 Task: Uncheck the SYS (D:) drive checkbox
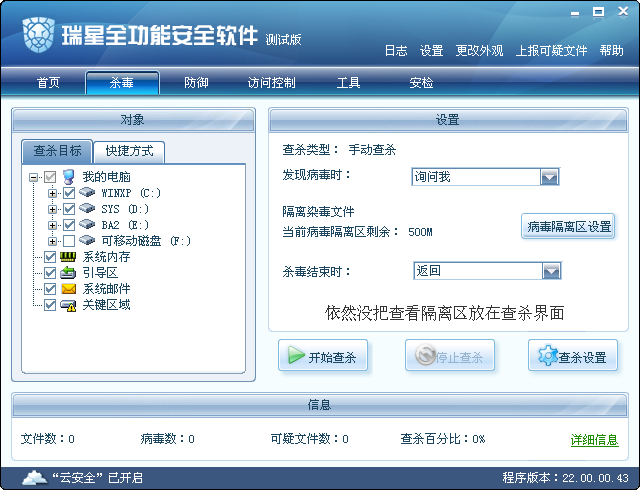pos(69,209)
